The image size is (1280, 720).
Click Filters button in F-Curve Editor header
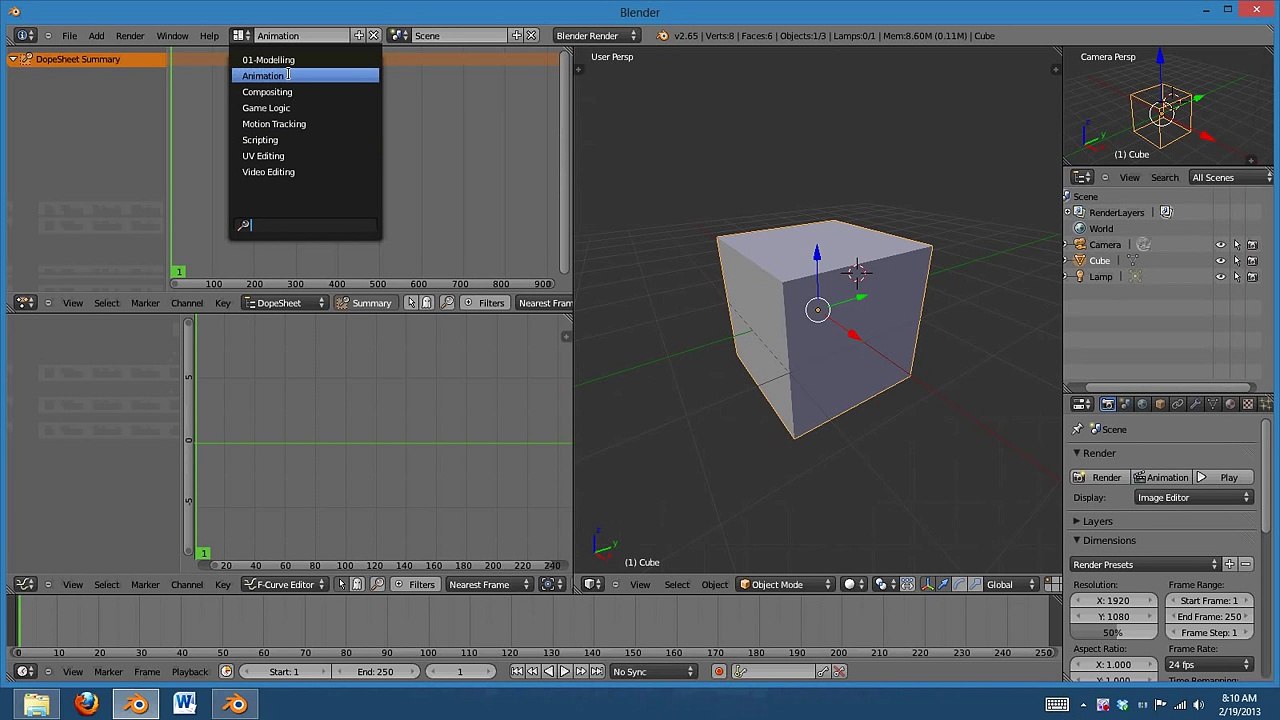414,584
